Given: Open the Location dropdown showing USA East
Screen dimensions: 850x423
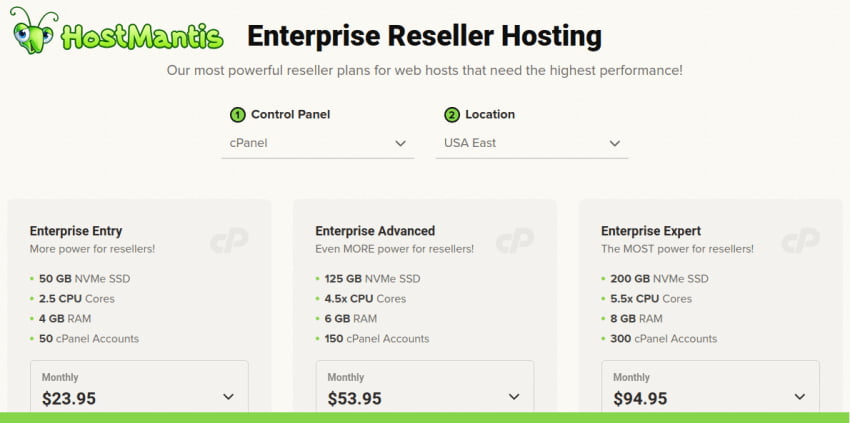Looking at the screenshot, I should [532, 144].
